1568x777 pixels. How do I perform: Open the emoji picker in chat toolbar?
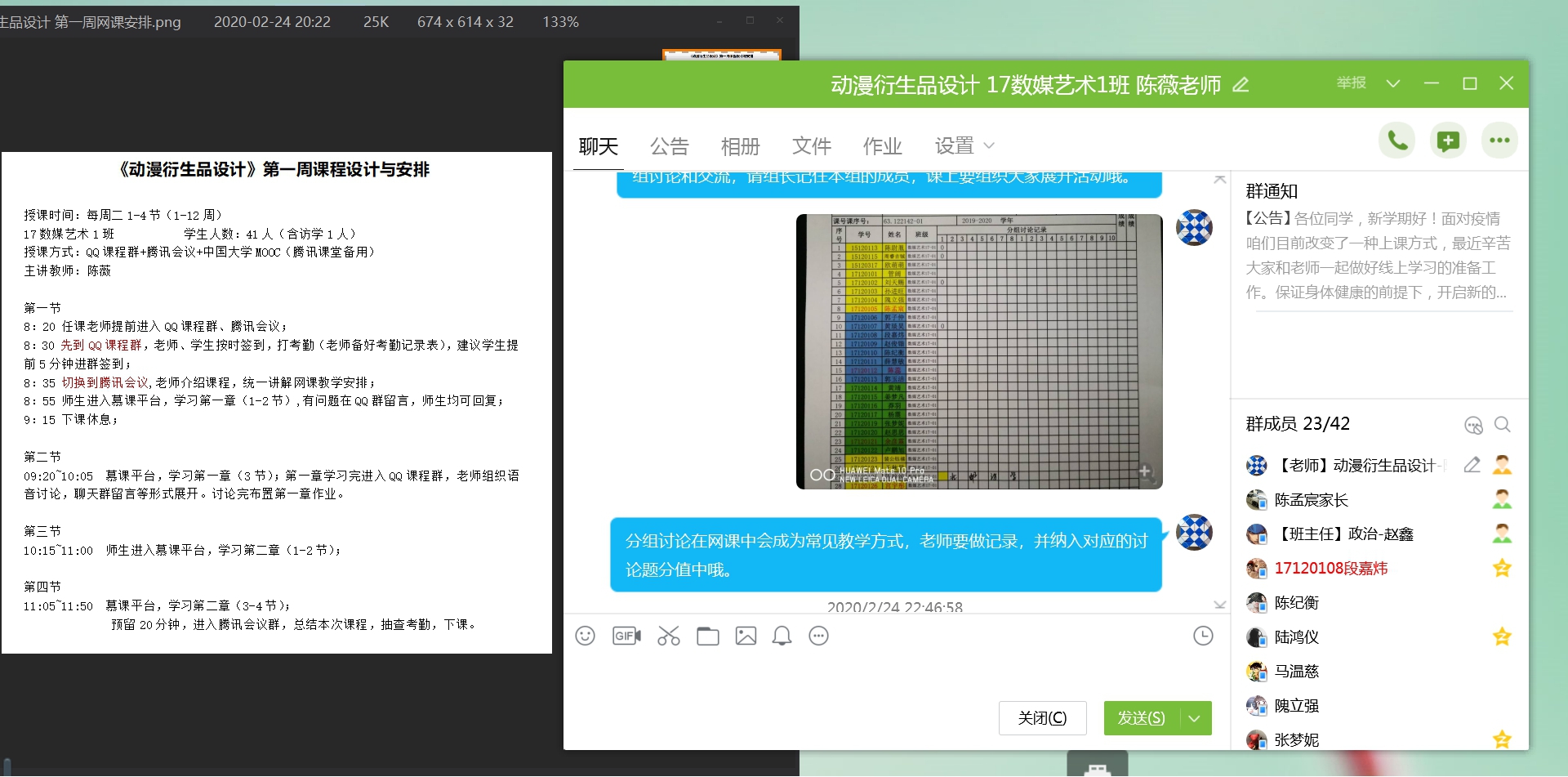585,636
